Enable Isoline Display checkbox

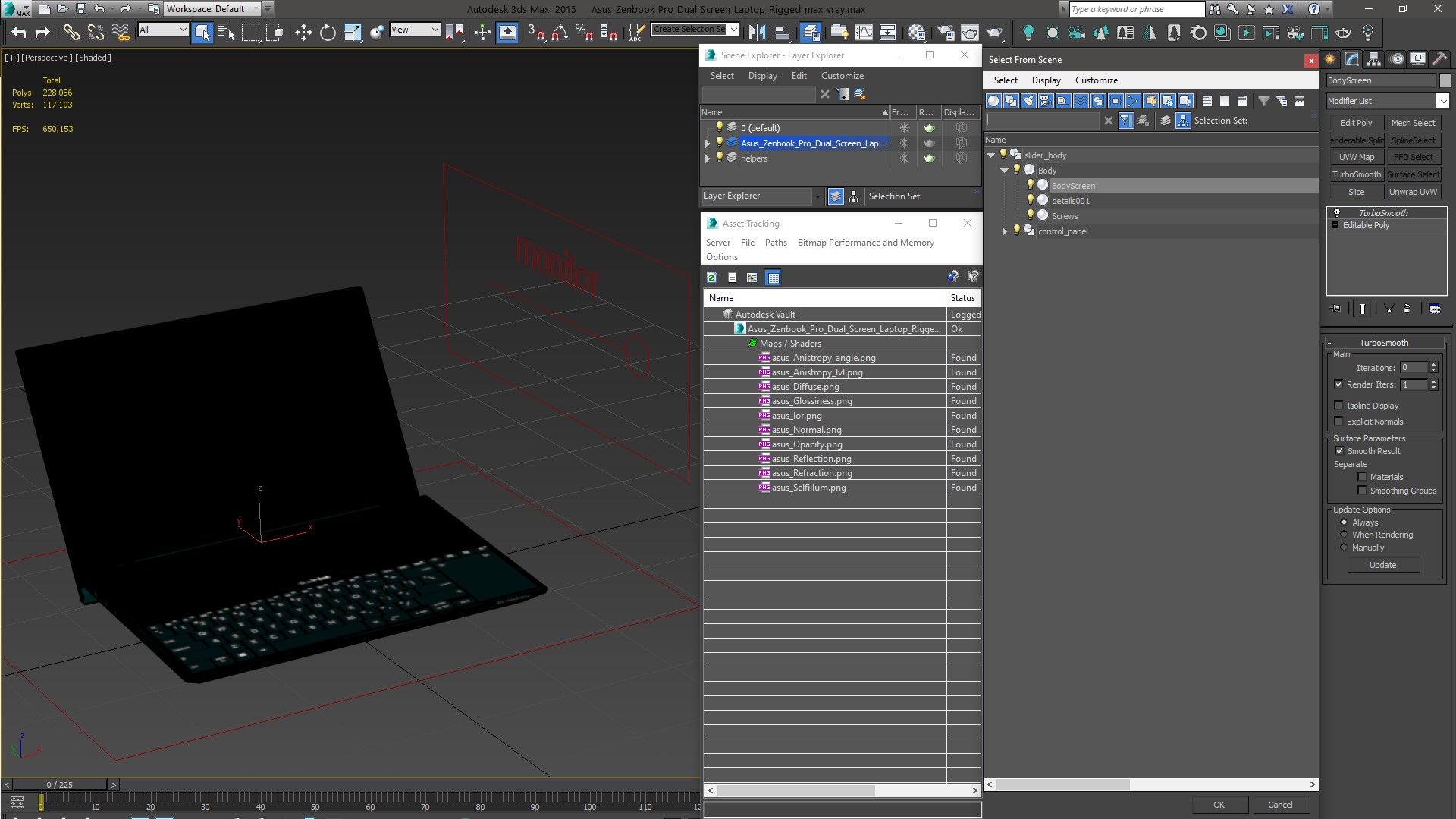click(1338, 406)
